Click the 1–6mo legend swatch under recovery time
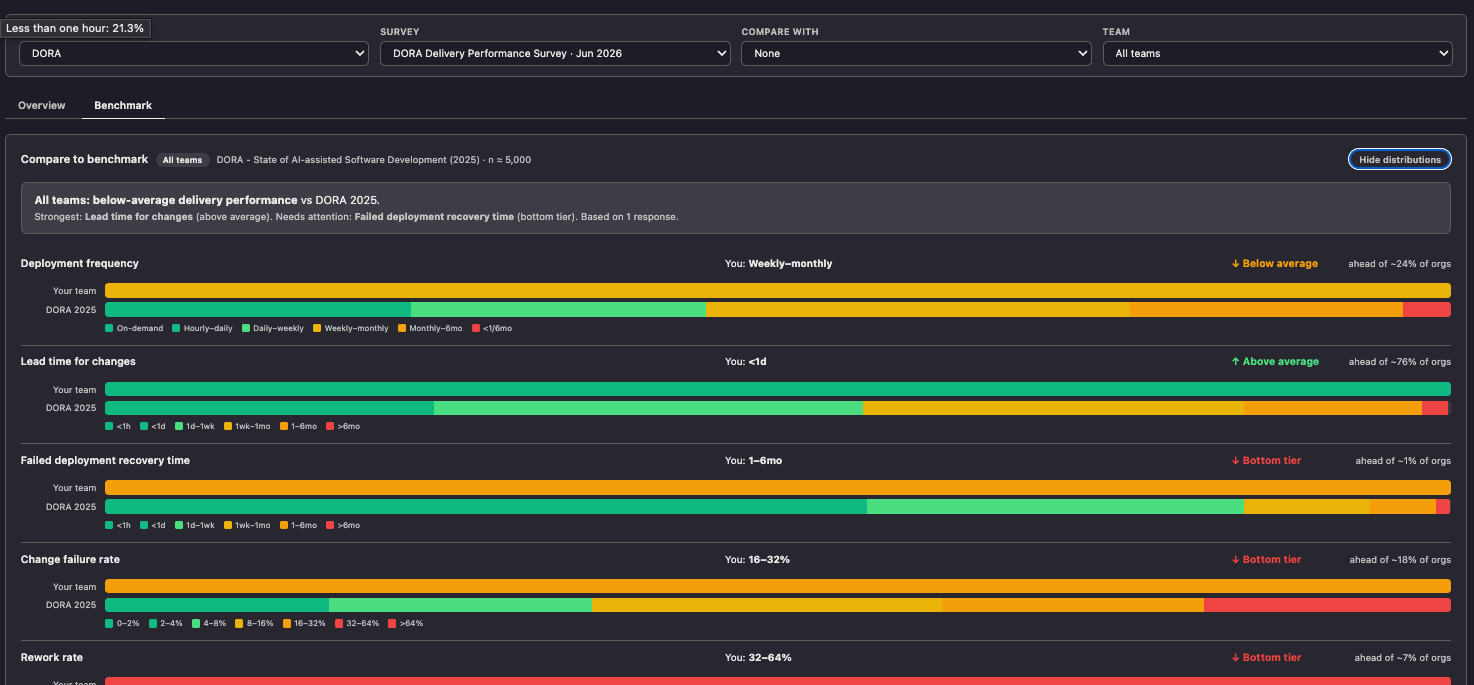 click(284, 525)
